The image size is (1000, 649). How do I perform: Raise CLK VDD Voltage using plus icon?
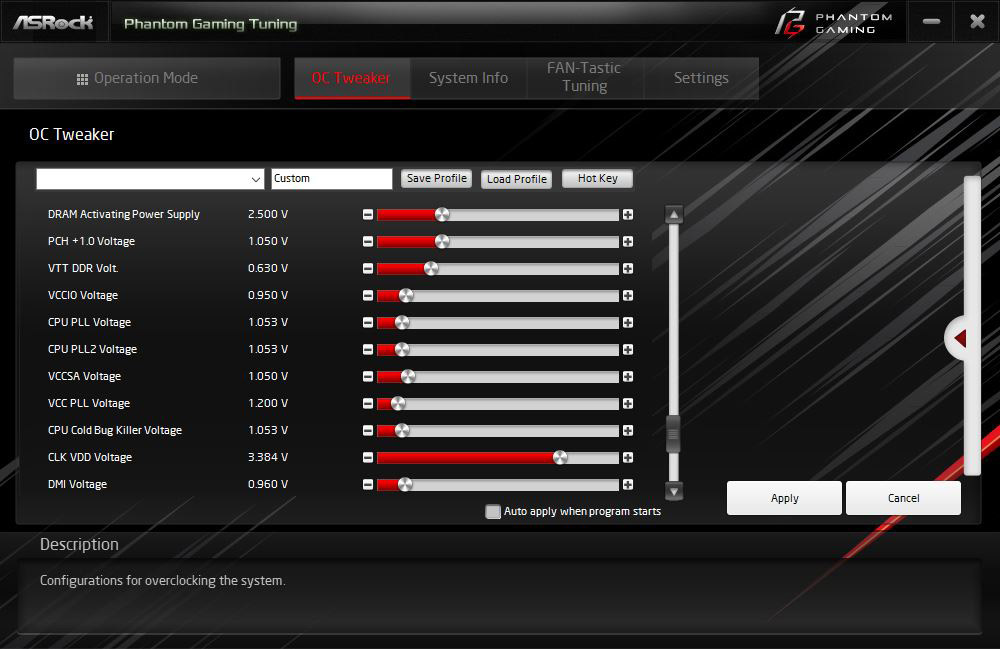(628, 458)
